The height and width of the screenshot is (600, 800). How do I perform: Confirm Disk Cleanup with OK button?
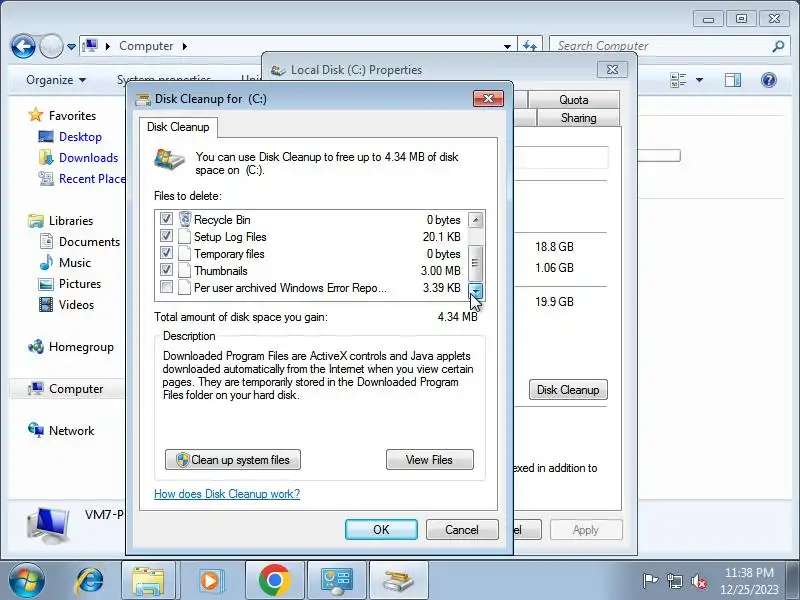[x=381, y=530]
